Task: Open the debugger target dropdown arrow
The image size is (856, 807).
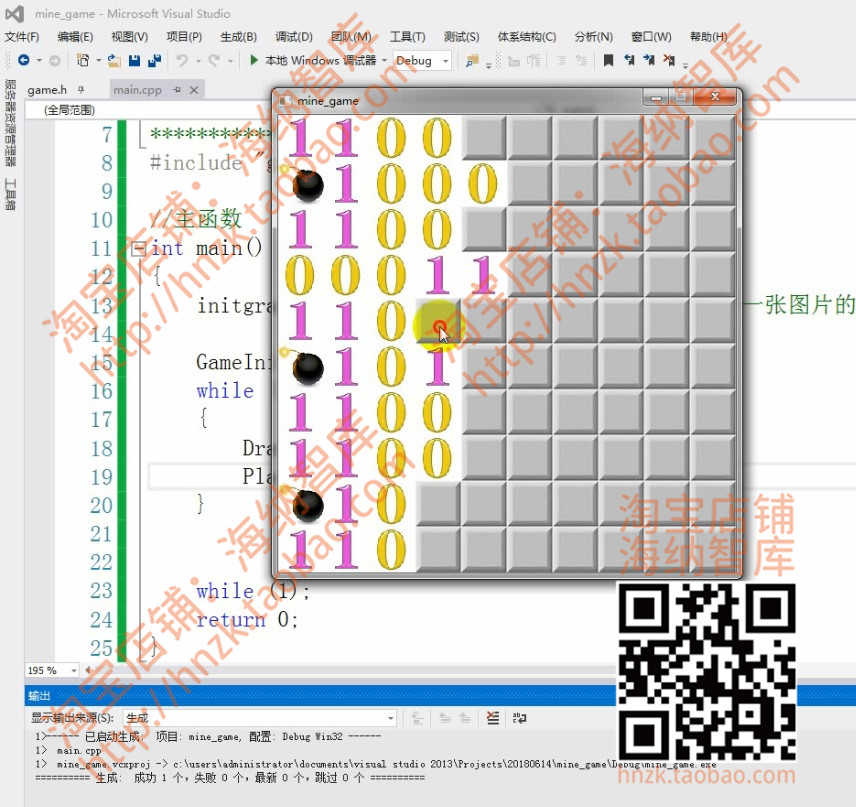Action: [384, 61]
